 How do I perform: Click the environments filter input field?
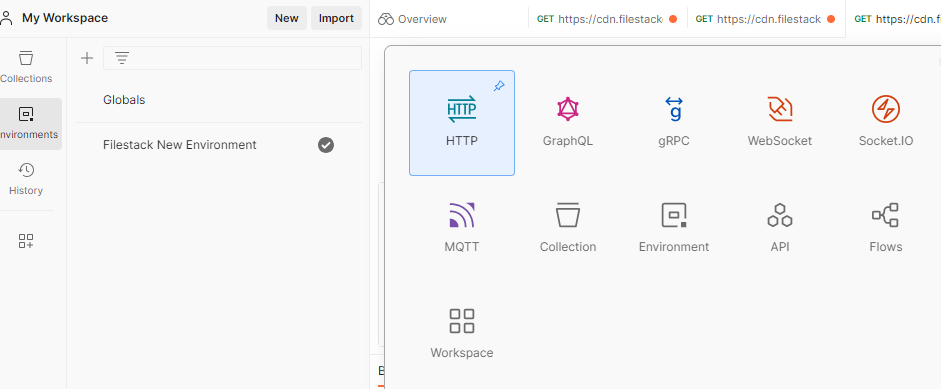232,58
